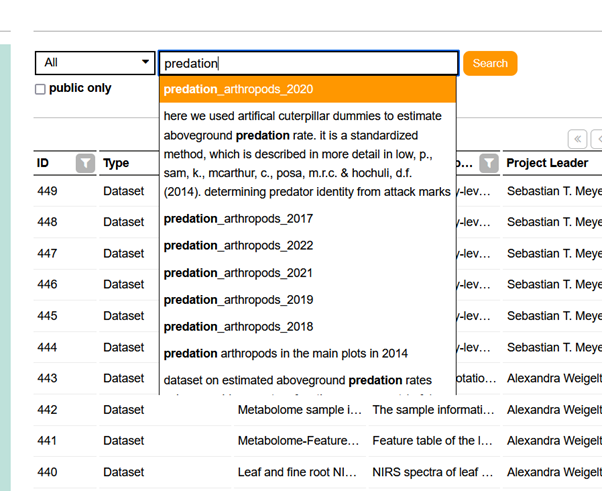Click ID cell 447

pyautogui.click(x=47, y=253)
